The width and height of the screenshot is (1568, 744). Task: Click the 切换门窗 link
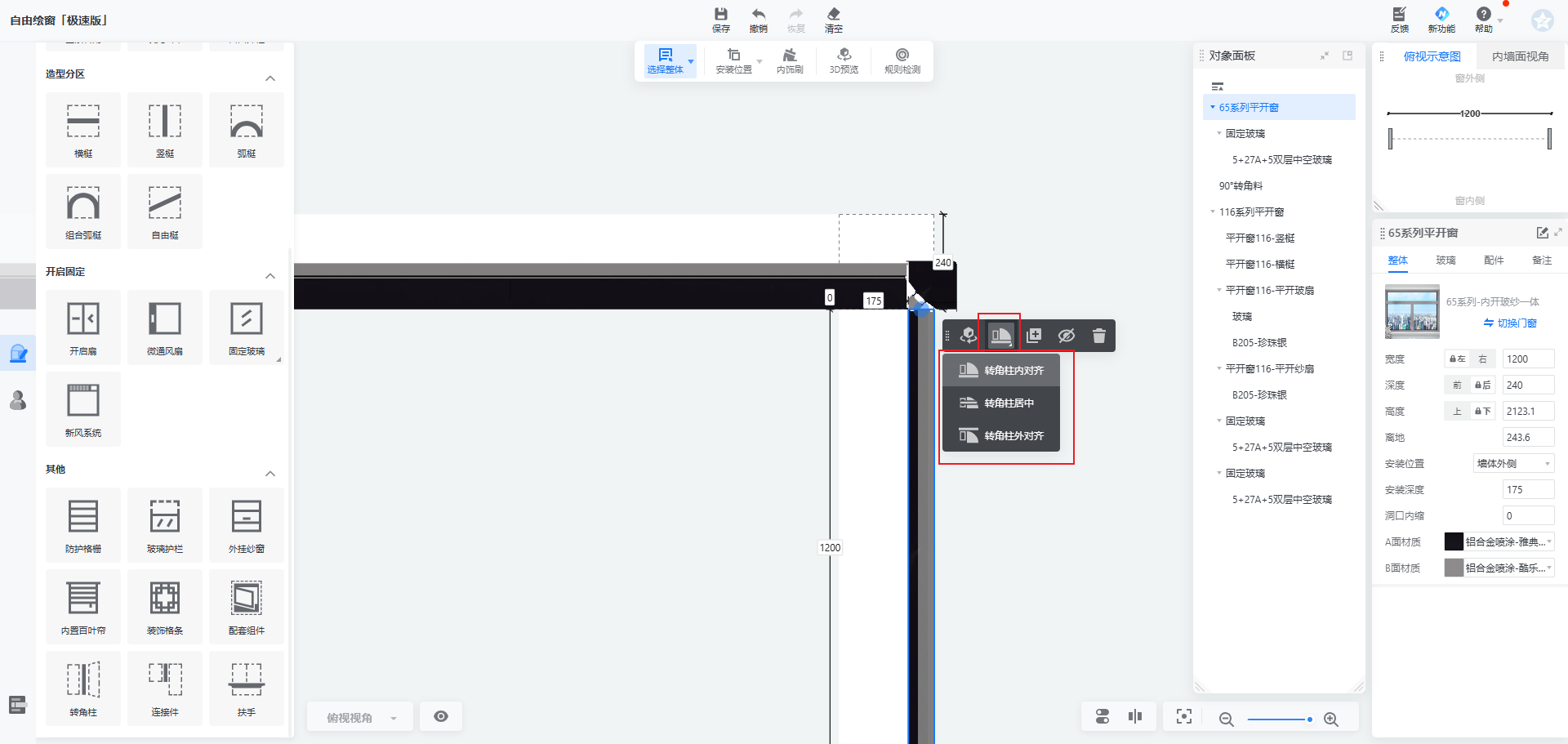click(1510, 323)
